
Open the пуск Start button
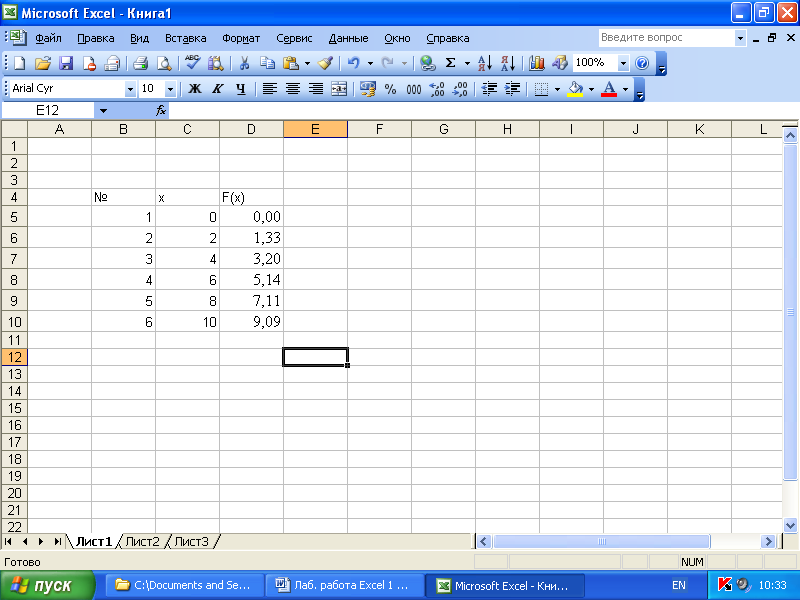pos(47,585)
